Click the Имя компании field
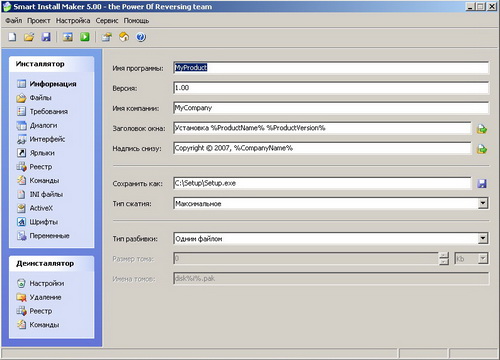This screenshot has width=500, height=360. 331,108
